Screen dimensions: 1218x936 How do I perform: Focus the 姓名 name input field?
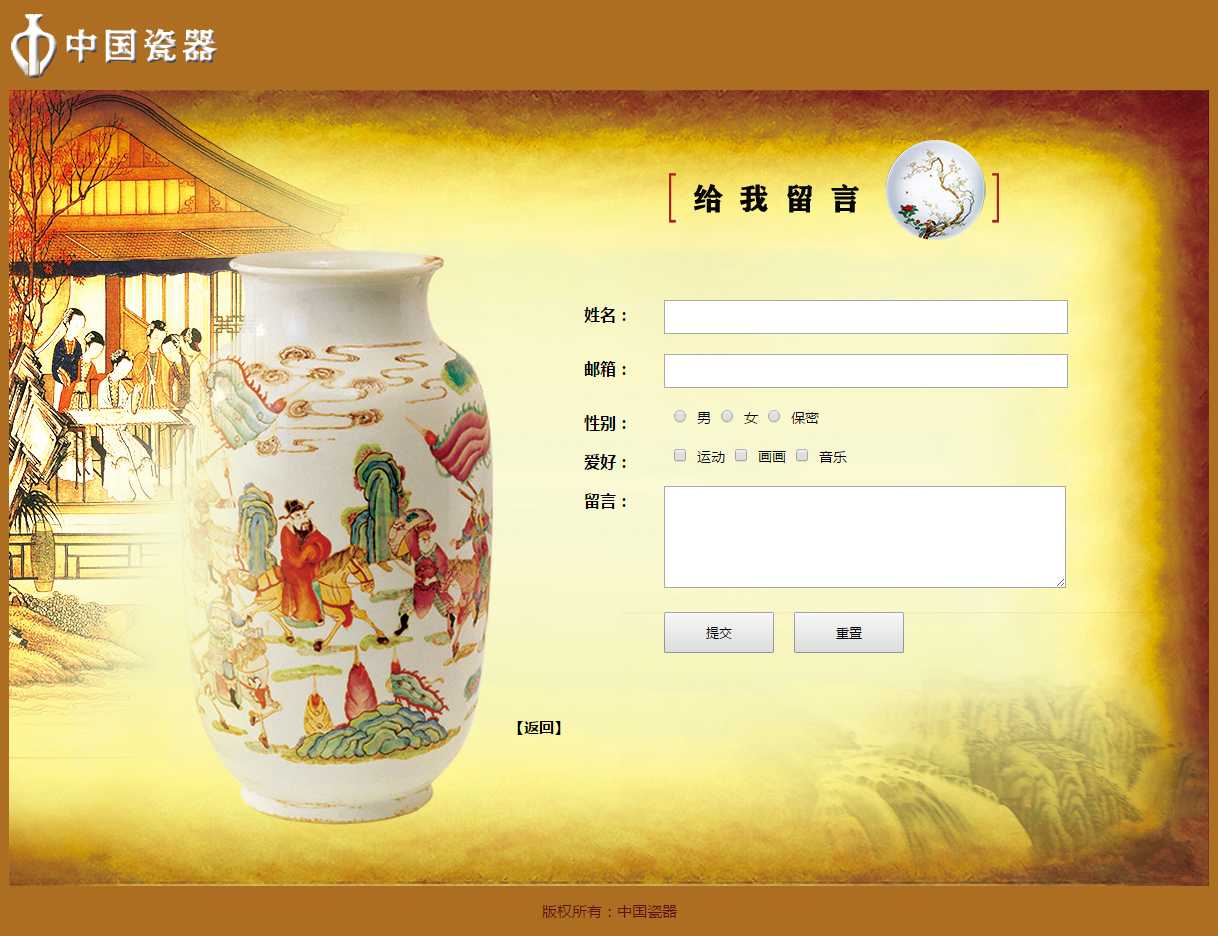click(866, 317)
